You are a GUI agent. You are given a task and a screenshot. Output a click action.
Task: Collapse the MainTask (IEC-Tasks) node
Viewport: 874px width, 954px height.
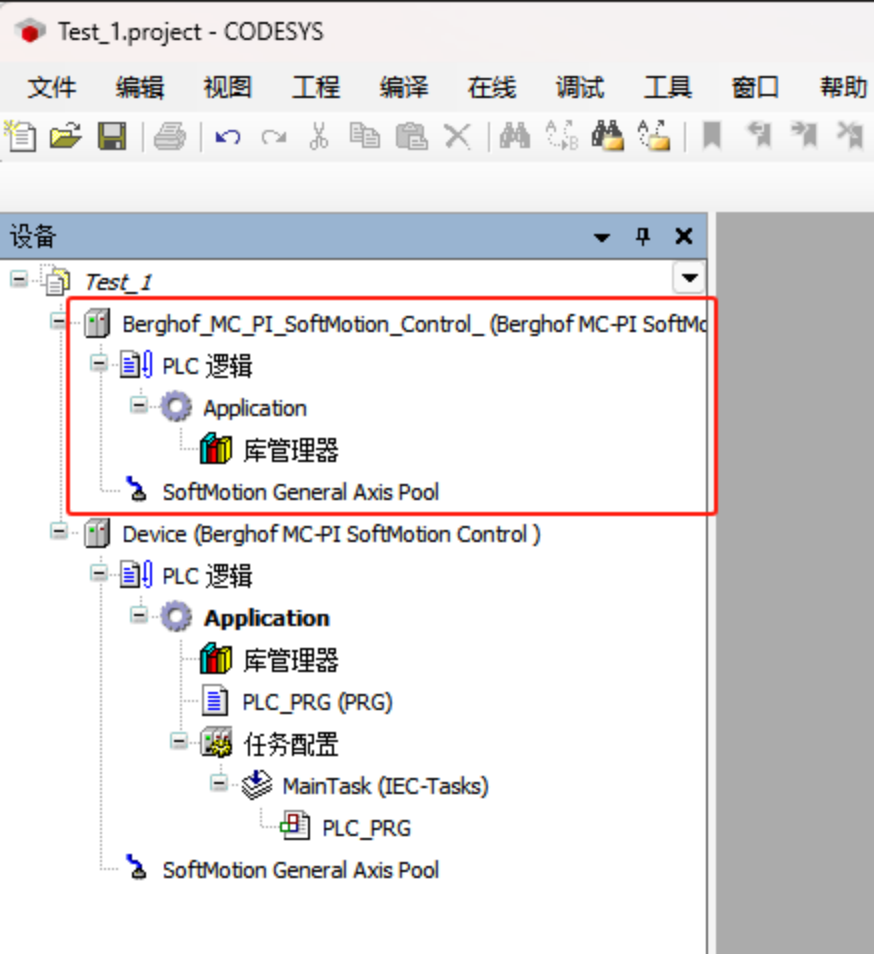(219, 783)
